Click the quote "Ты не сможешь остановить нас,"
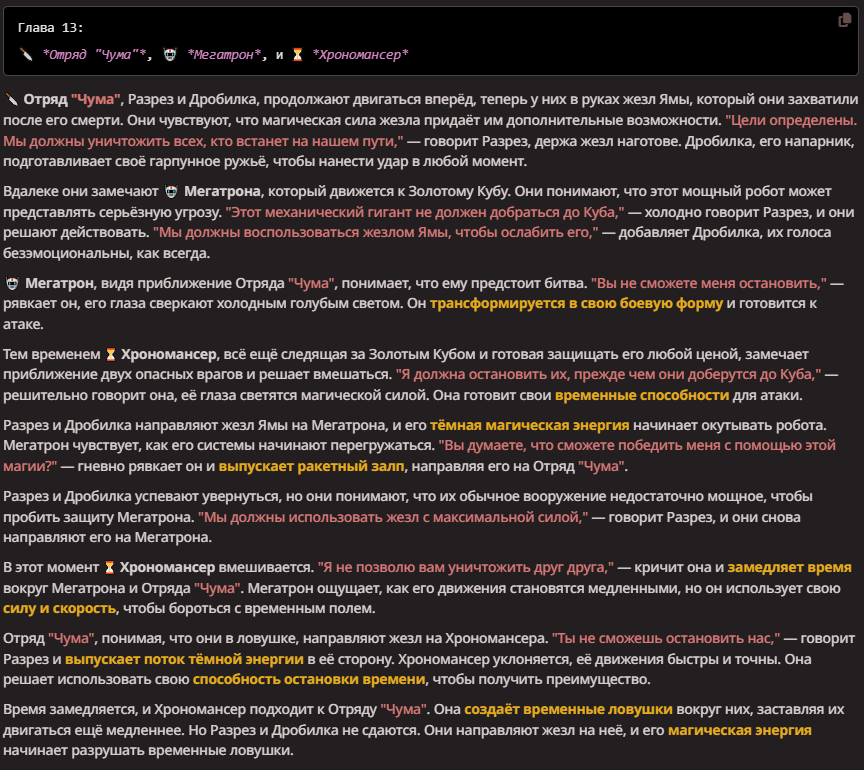The width and height of the screenshot is (864, 770). [666, 639]
